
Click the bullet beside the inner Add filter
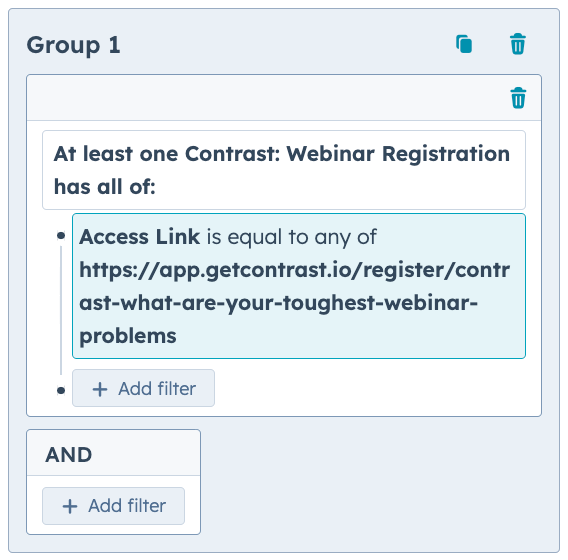[x=61, y=390]
